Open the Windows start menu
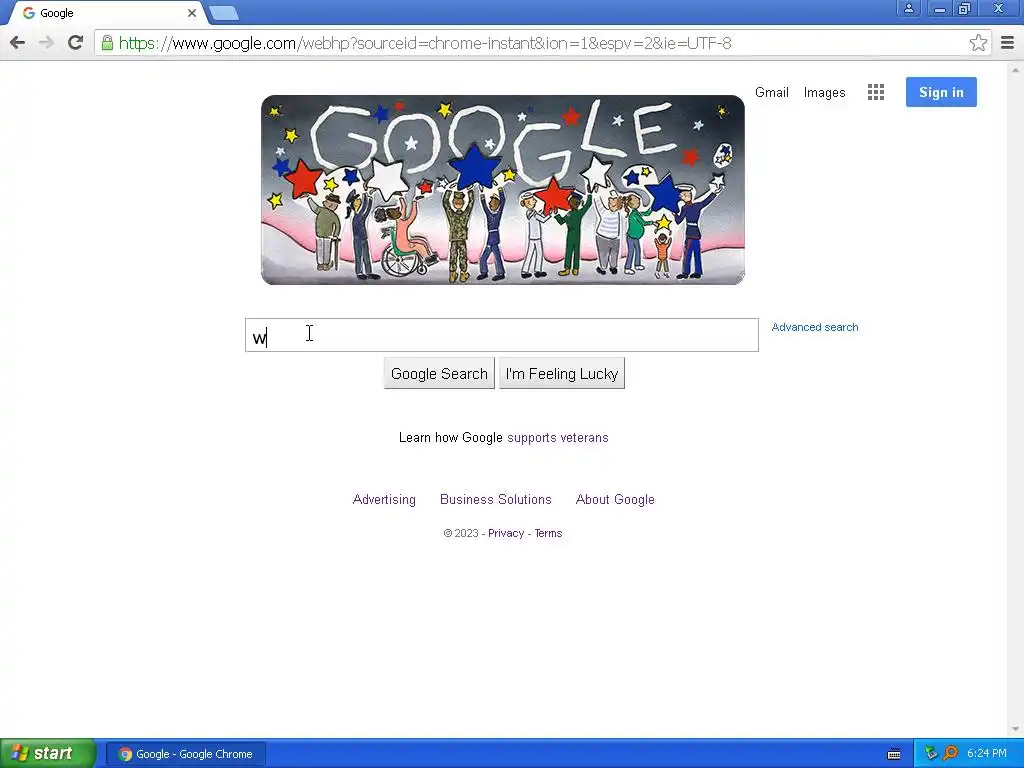Image resolution: width=1024 pixels, height=768 pixels. pyautogui.click(x=48, y=753)
